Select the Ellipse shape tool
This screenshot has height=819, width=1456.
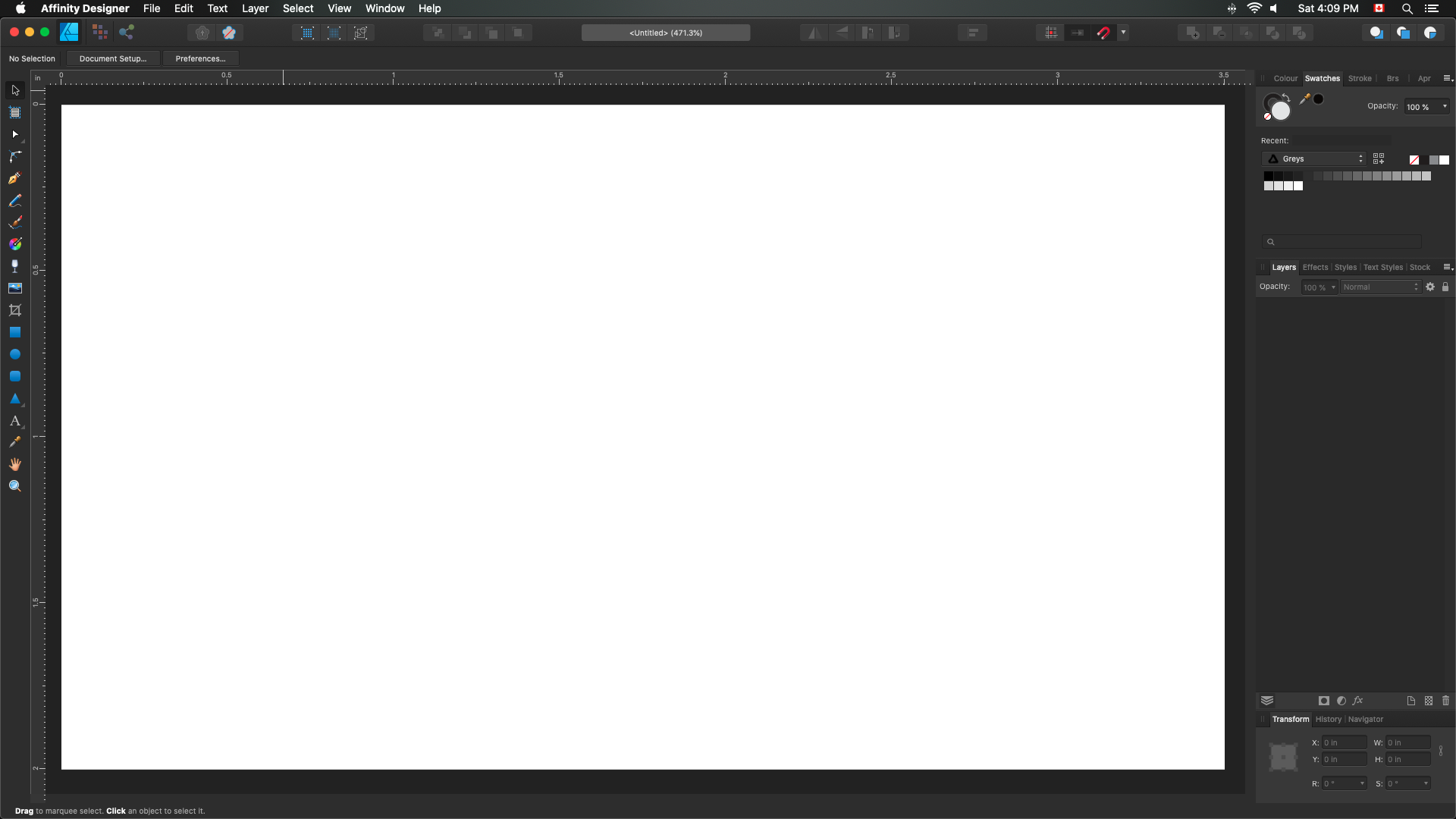[15, 354]
